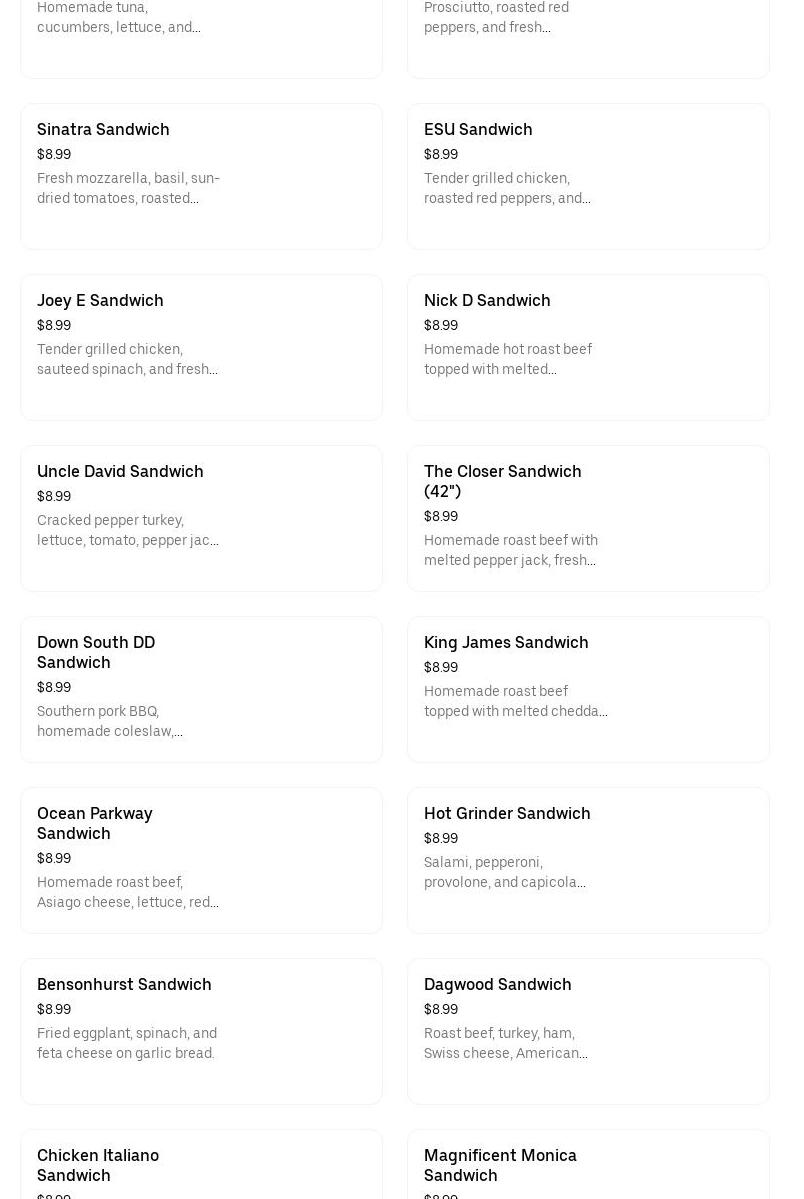The width and height of the screenshot is (804, 1199).
Task: Click the Salami, pepperoni, provolone description
Action: point(505,872)
